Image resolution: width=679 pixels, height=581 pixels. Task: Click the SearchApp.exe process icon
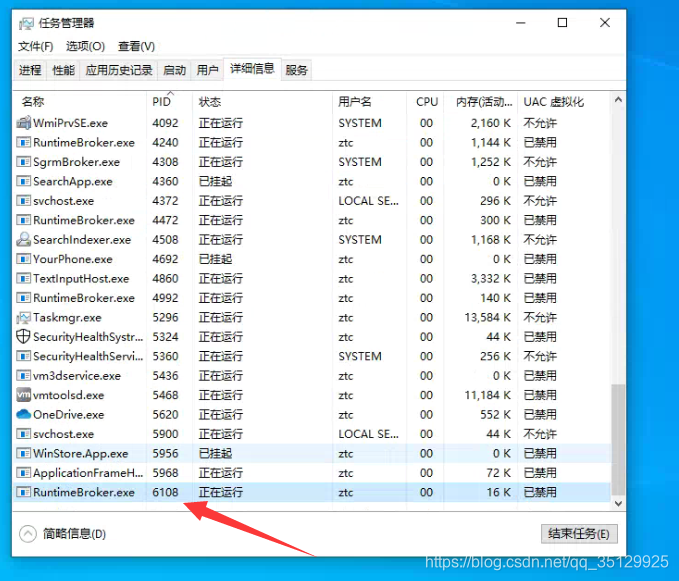click(23, 181)
